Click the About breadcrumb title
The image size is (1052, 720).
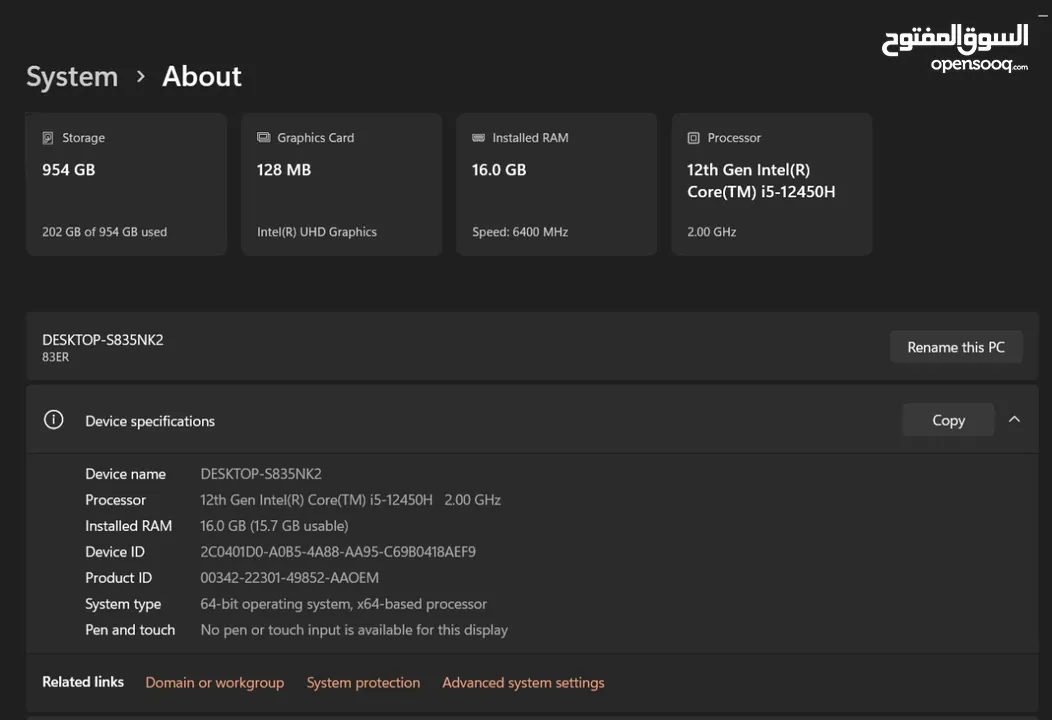coord(202,76)
